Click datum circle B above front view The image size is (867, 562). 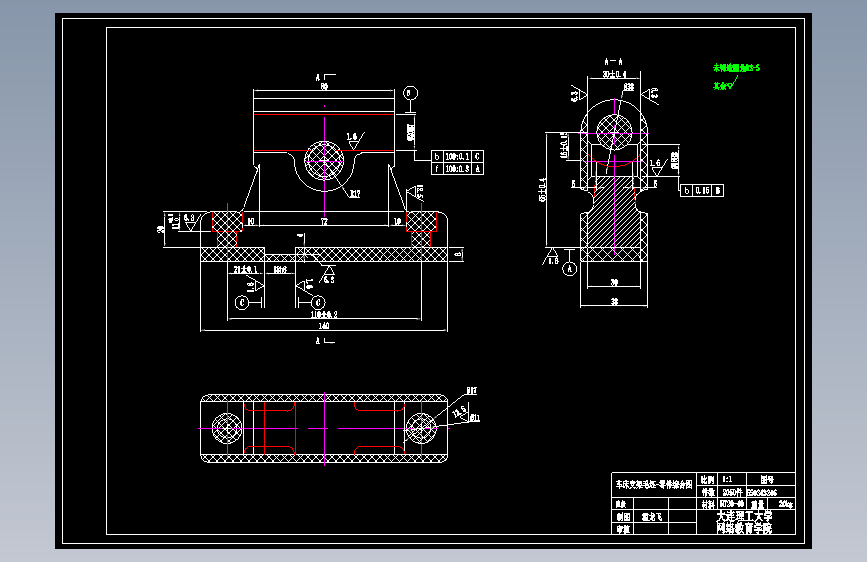coord(410,93)
